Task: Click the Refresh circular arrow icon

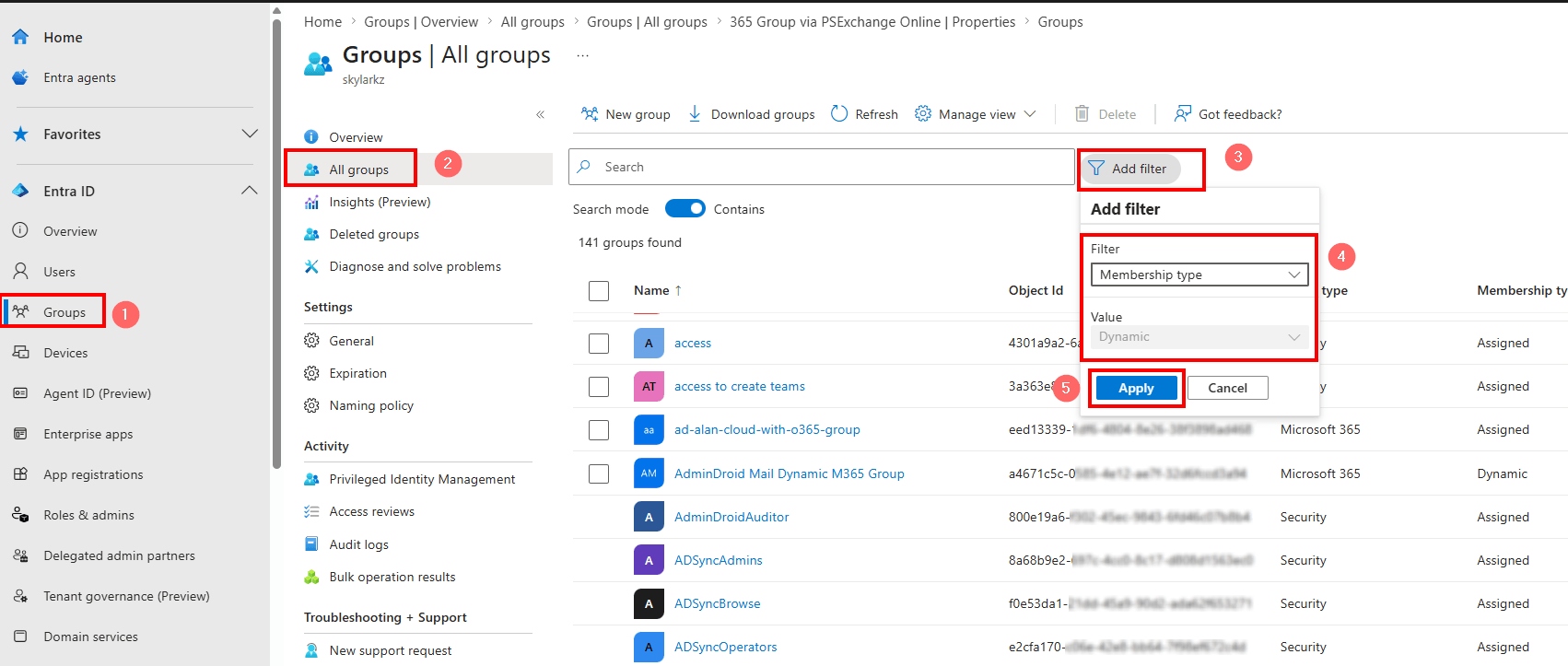Action: 839,113
